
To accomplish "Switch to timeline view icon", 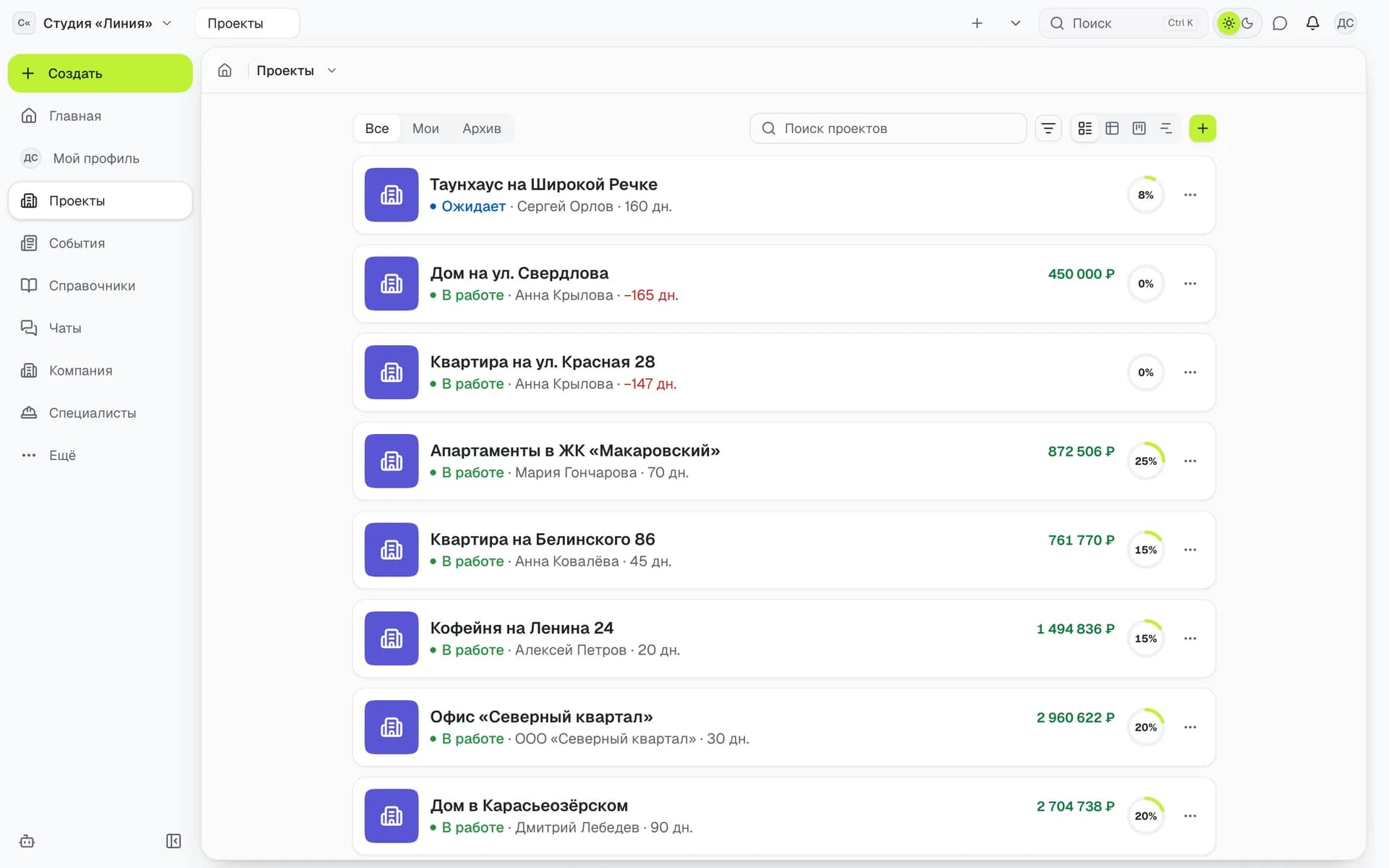I will pos(1165,129).
